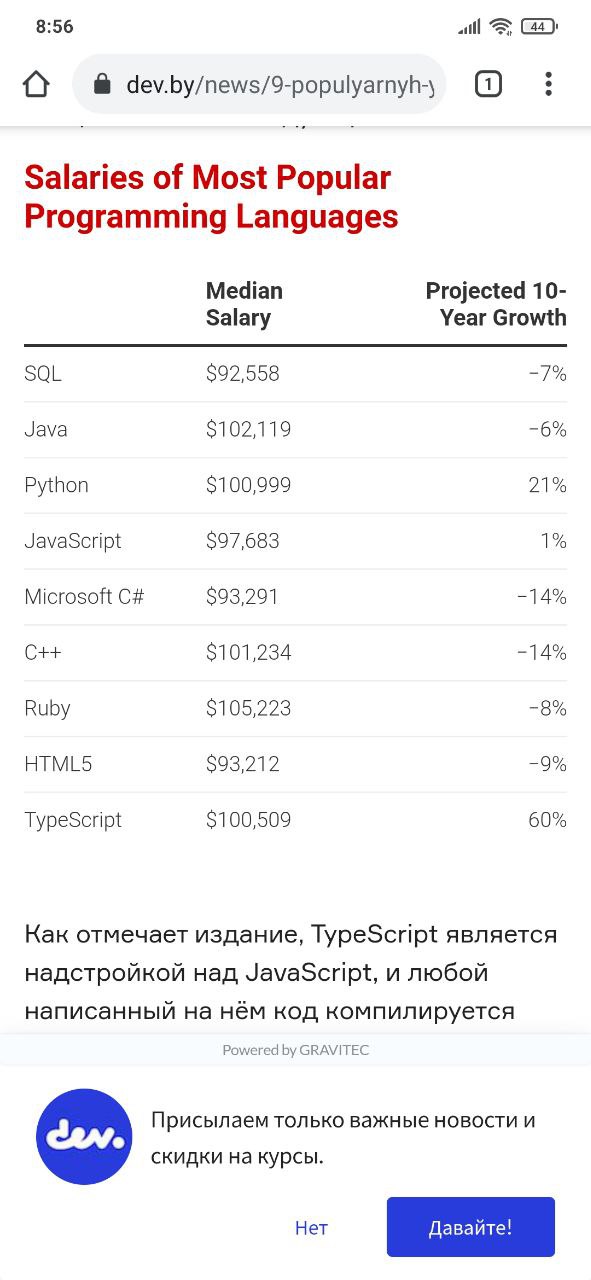Tap the JavaScript row label
591x1280 pixels.
pyautogui.click(x=73, y=541)
